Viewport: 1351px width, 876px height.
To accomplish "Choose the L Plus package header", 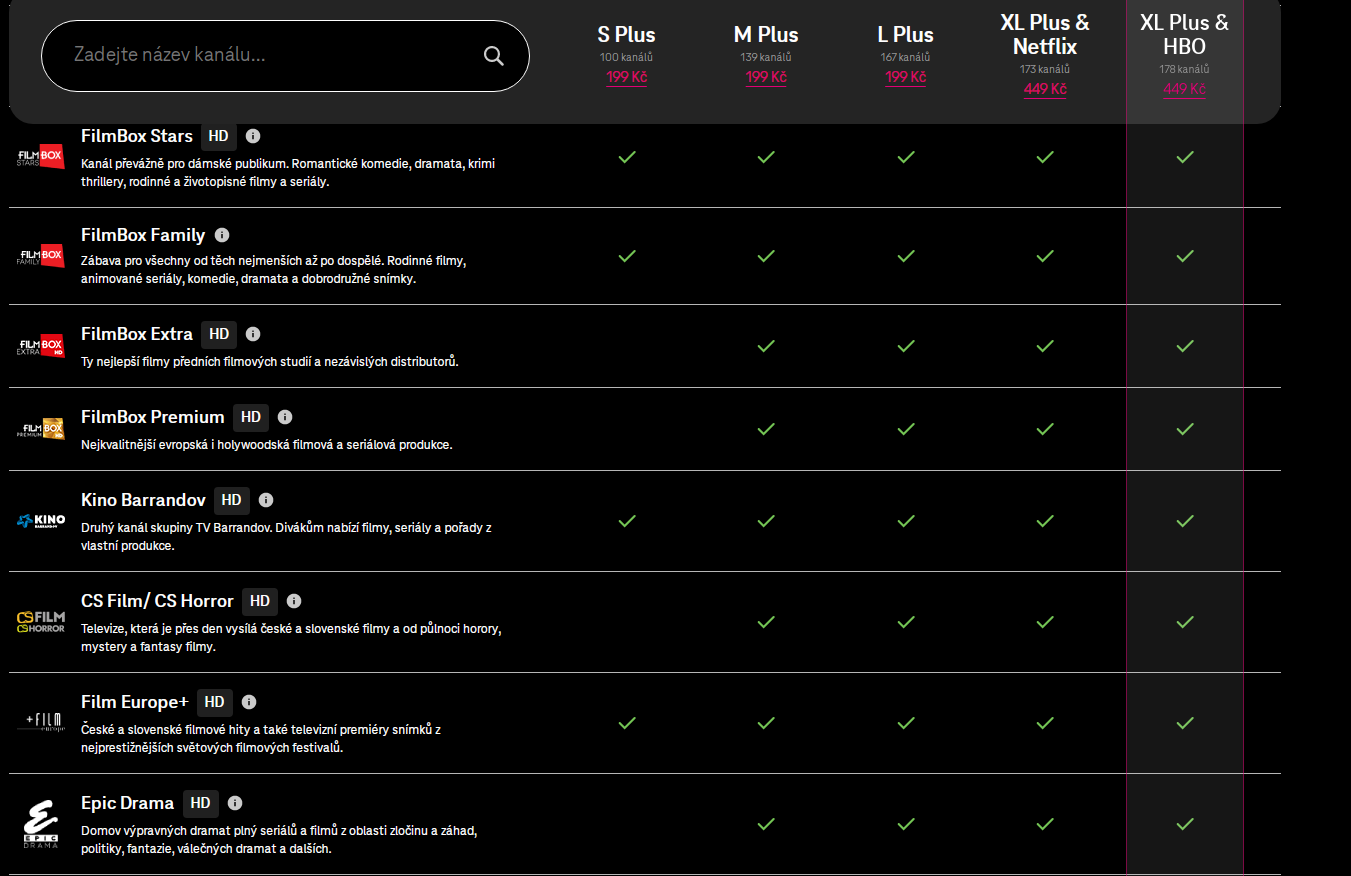I will [905, 35].
